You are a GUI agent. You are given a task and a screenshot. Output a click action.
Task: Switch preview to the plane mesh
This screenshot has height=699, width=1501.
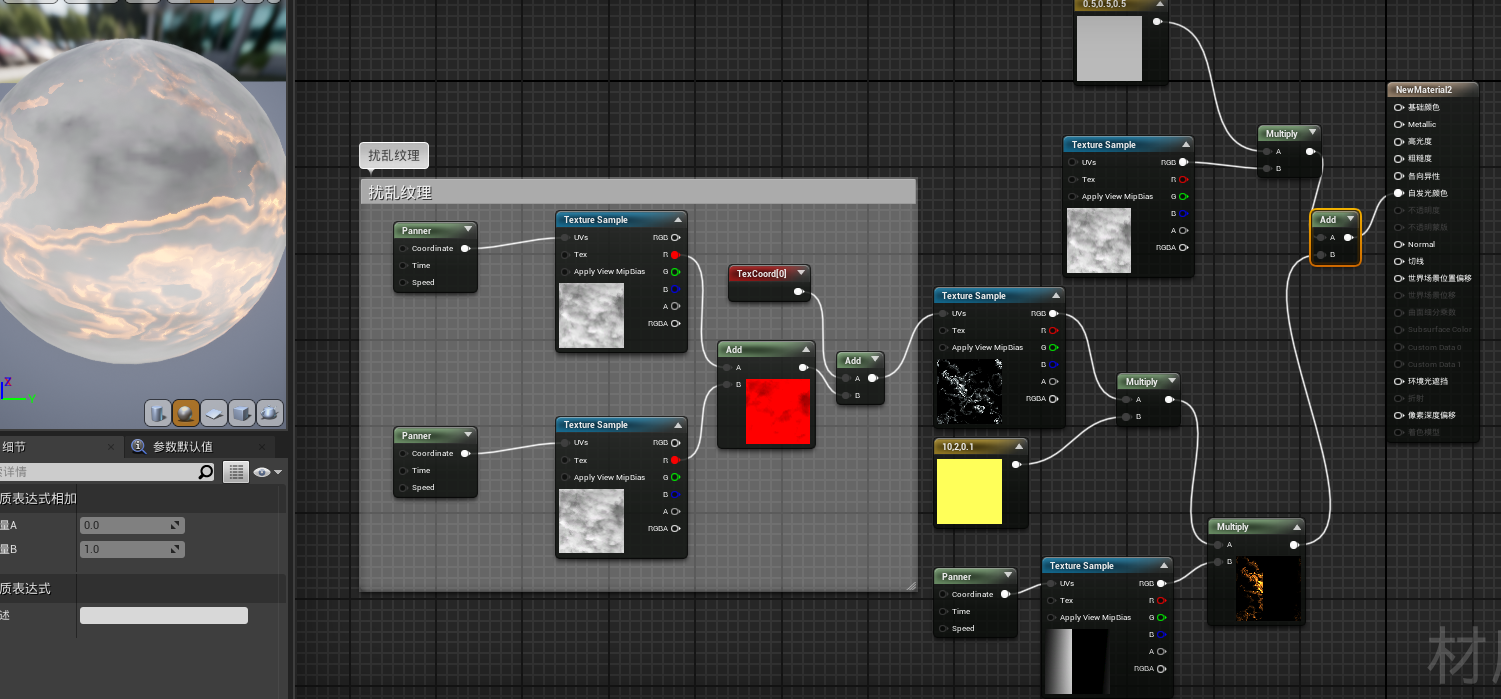[x=214, y=412]
